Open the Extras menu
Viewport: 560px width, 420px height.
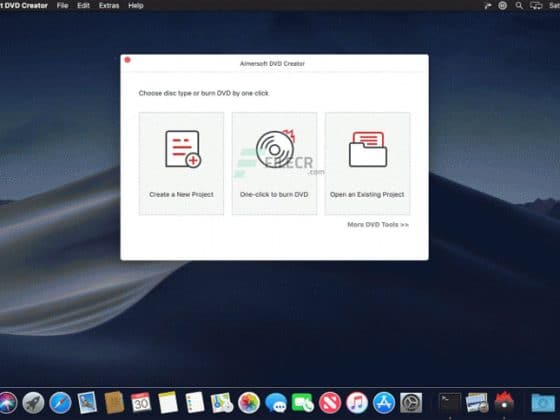pyautogui.click(x=109, y=6)
